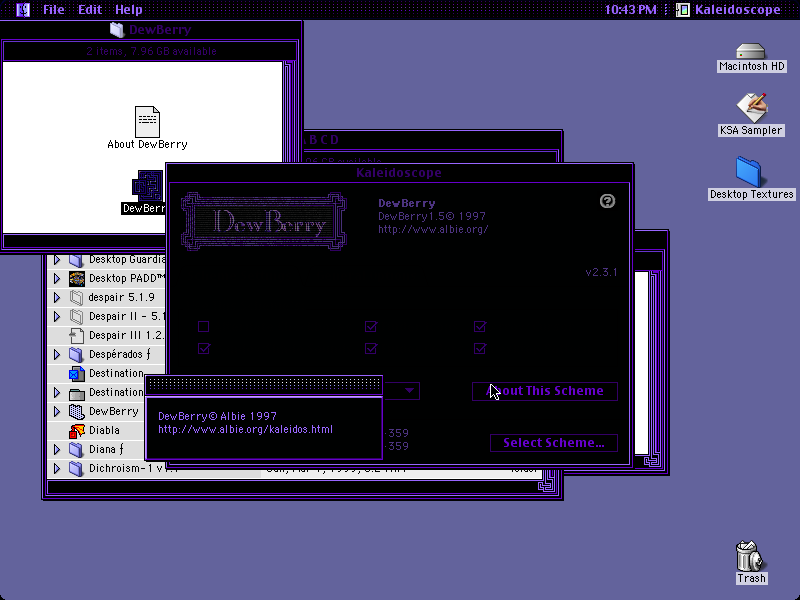Click the document icon of Despair III
Screen dimensions: 800x600
(x=77, y=335)
